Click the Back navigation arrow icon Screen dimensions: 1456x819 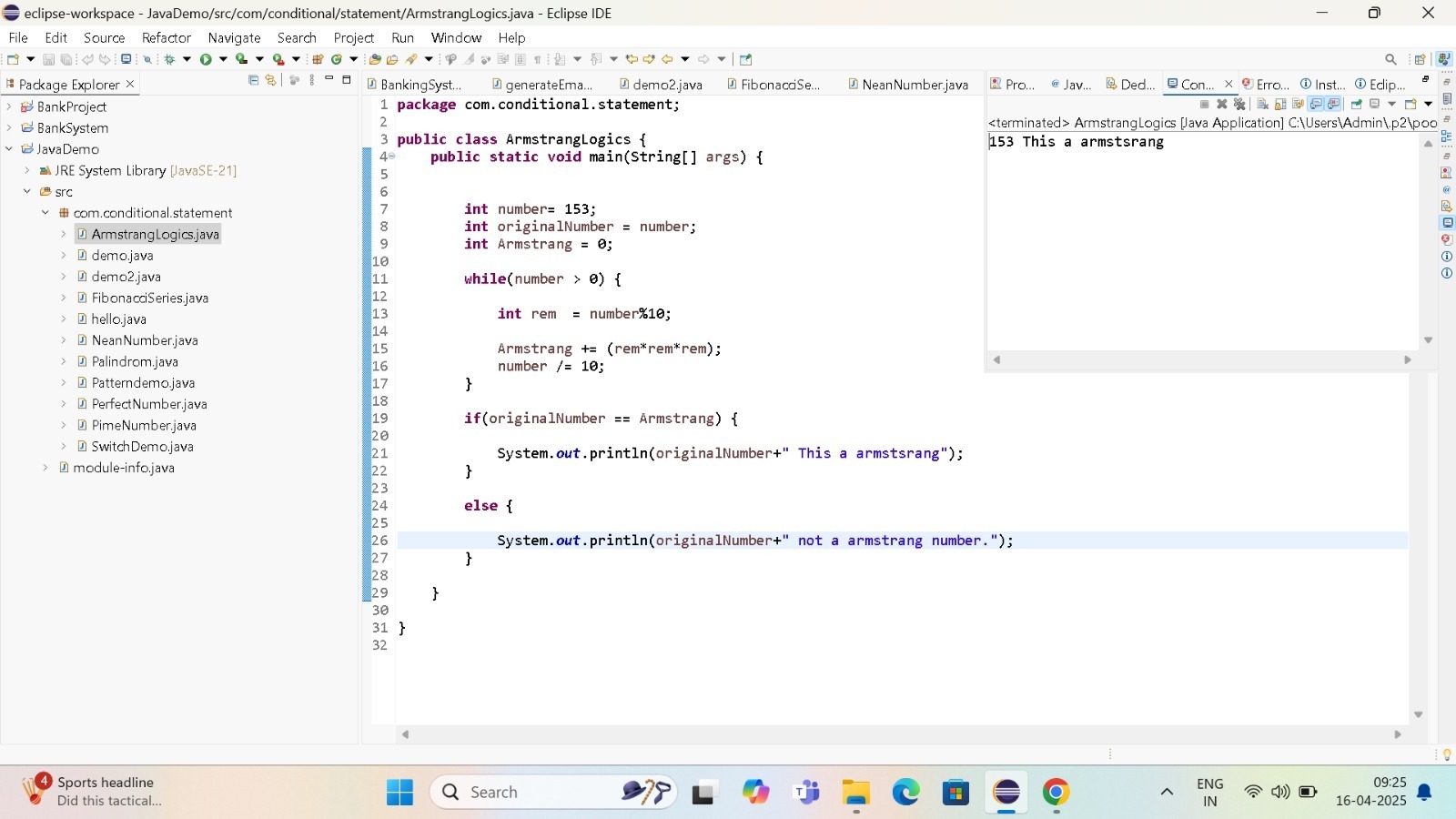(x=667, y=59)
